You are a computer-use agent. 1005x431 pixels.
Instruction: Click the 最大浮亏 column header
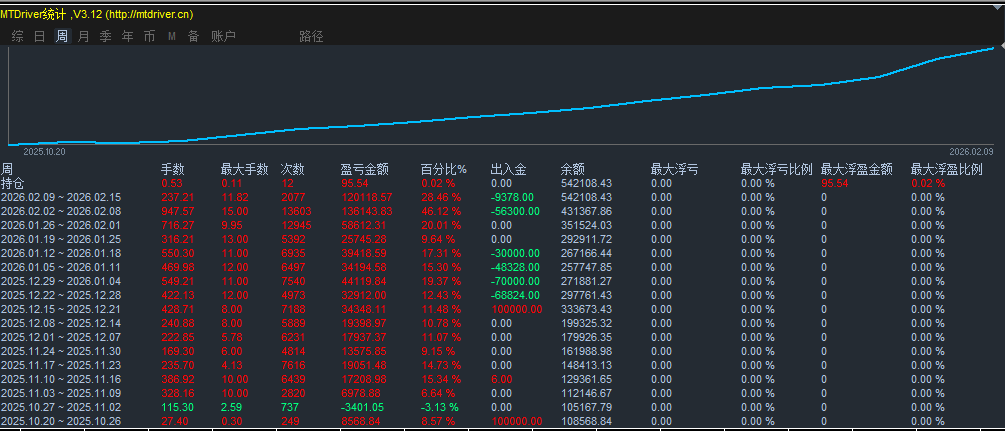click(x=675, y=169)
